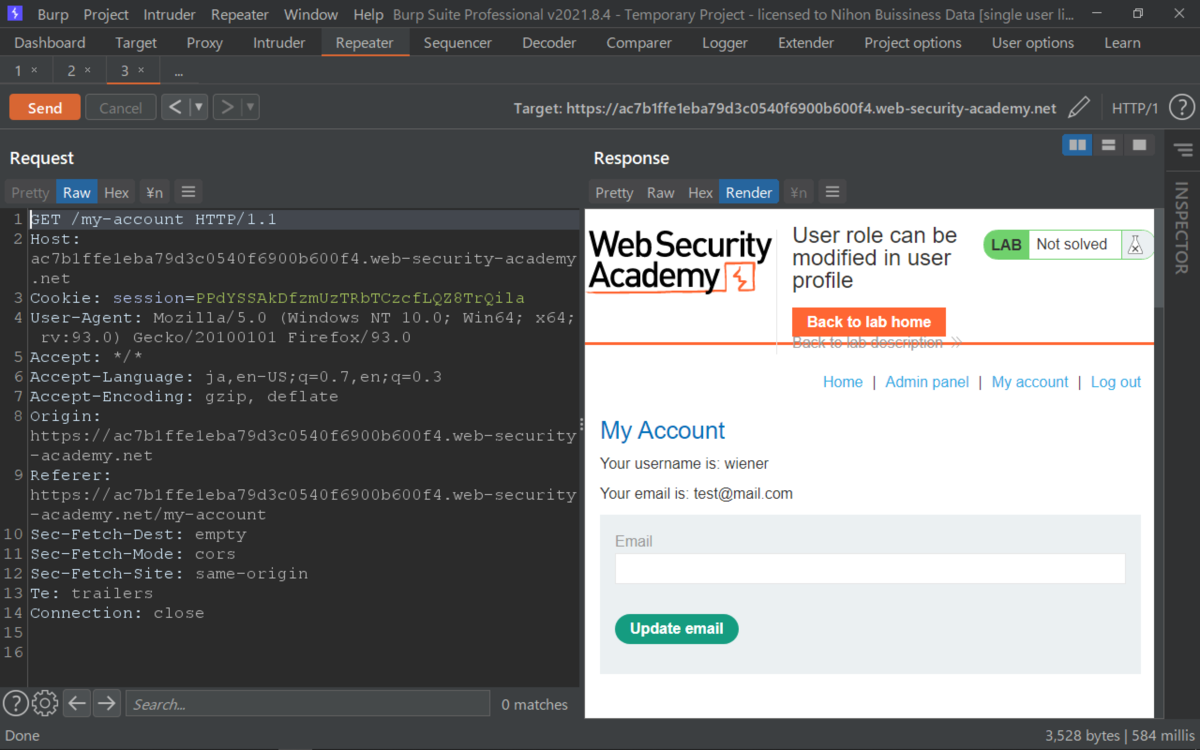Image resolution: width=1200 pixels, height=750 pixels.
Task: Open the Repeater help question mark icon
Action: click(x=1181, y=107)
